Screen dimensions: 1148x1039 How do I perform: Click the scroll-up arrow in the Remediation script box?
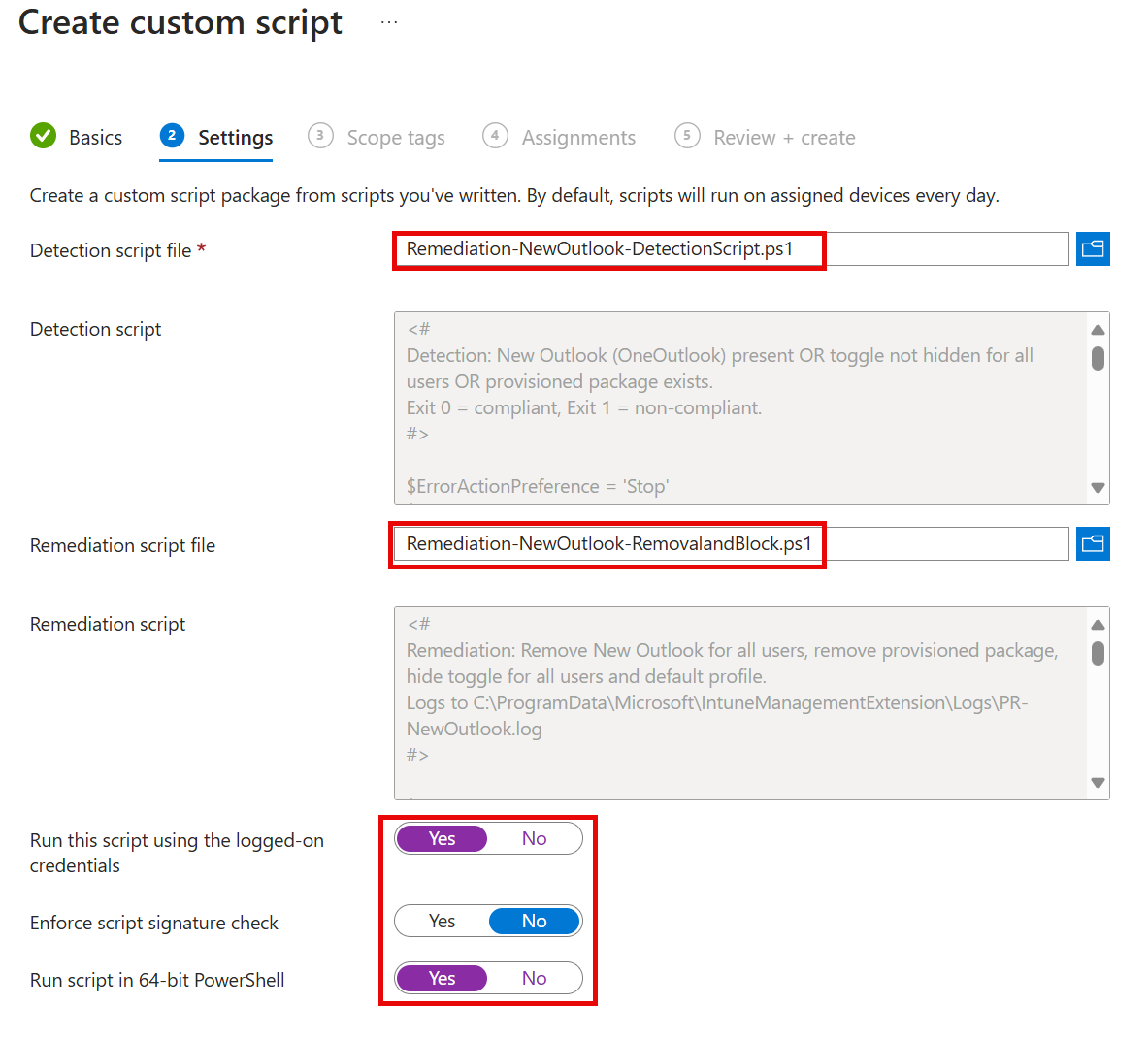(x=1098, y=623)
